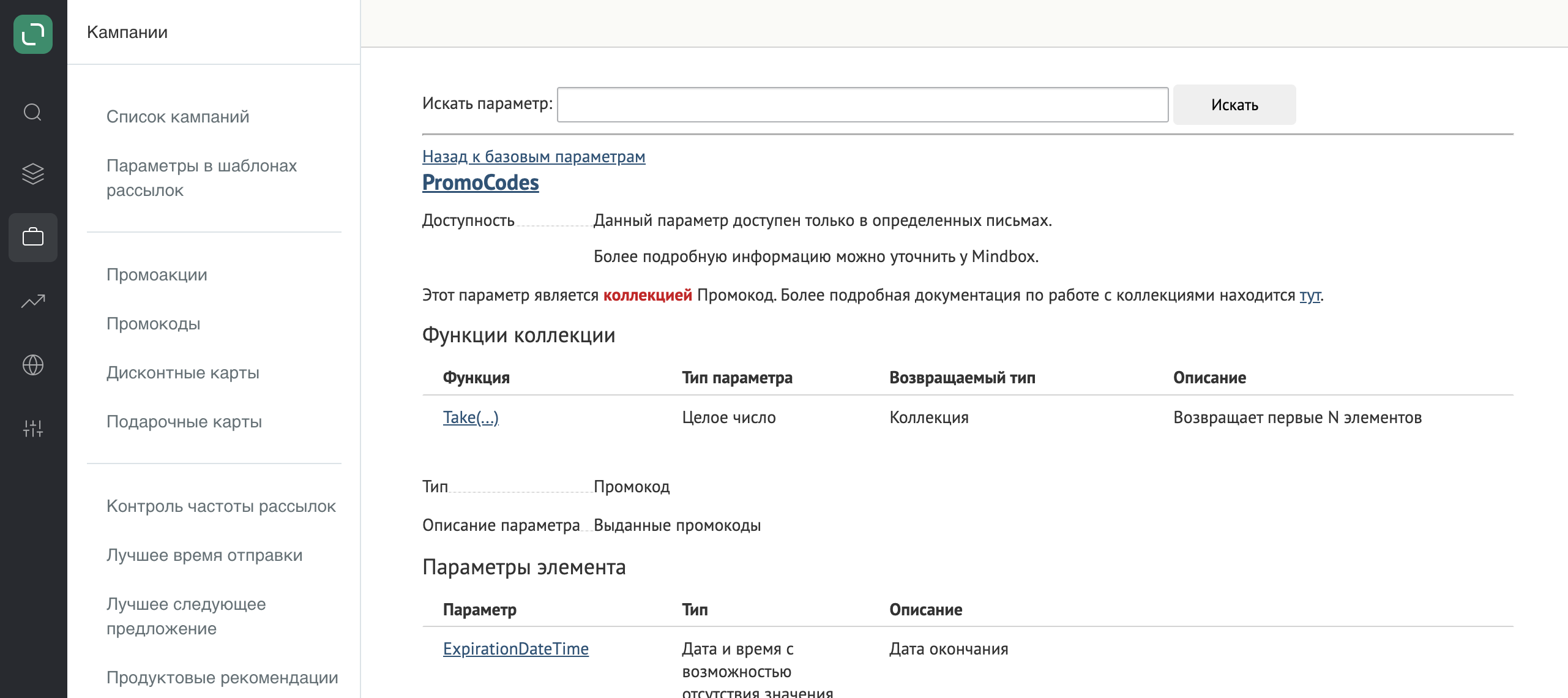Click the Тип параметра column header
The width and height of the screenshot is (1568, 698).
pos(737,378)
